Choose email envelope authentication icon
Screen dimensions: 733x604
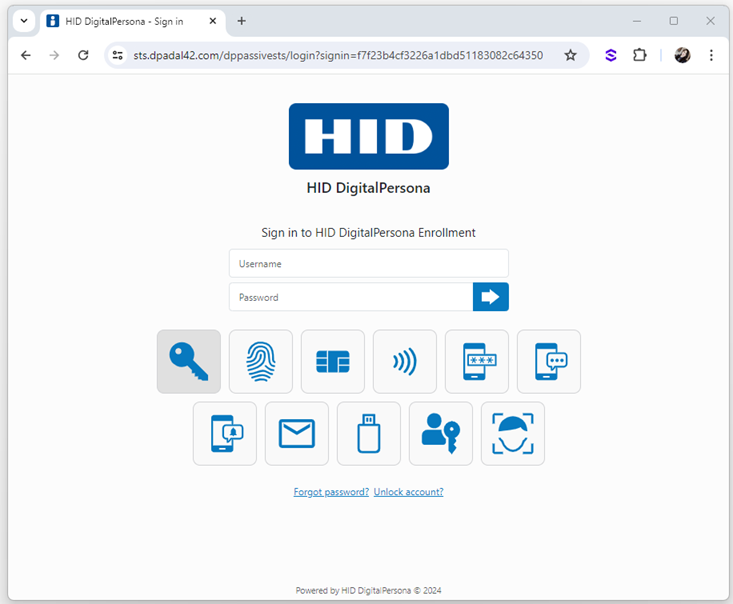[297, 434]
